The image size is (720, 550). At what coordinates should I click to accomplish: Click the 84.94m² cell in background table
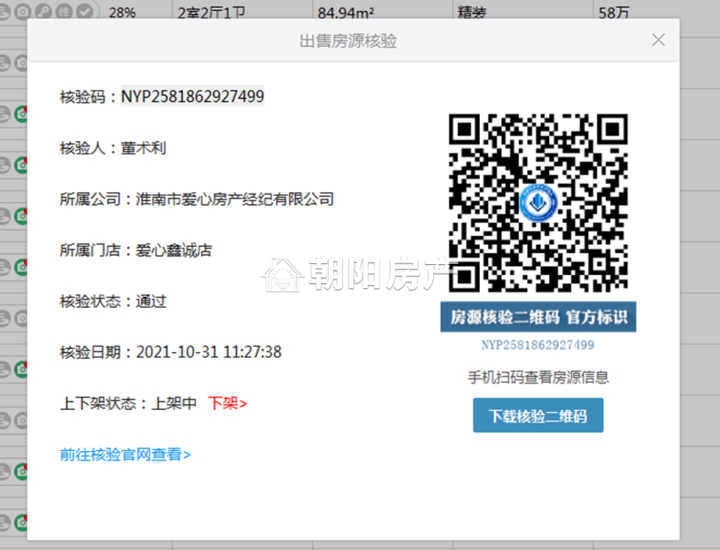click(346, 12)
